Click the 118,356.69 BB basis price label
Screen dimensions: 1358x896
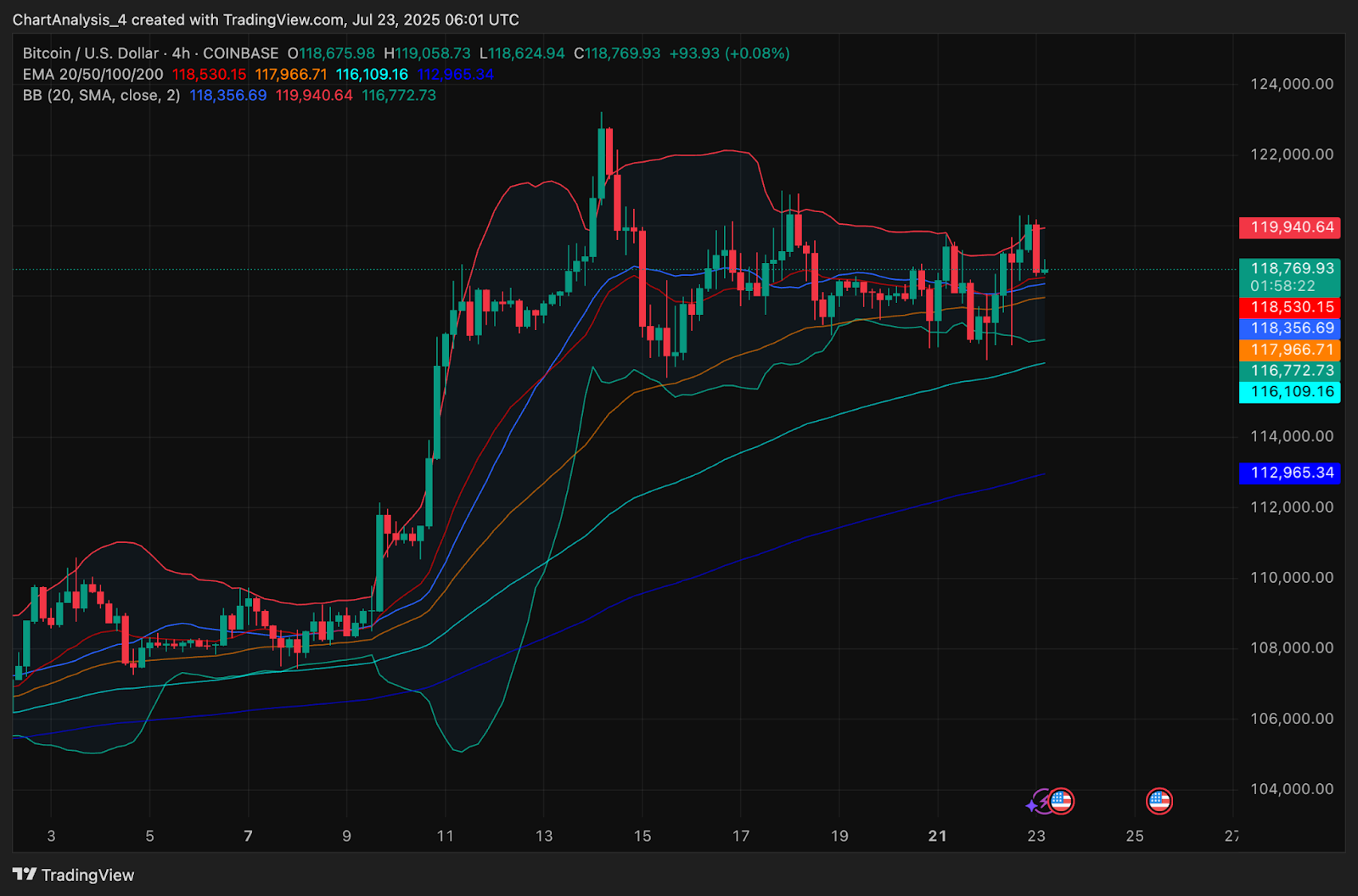(1290, 328)
